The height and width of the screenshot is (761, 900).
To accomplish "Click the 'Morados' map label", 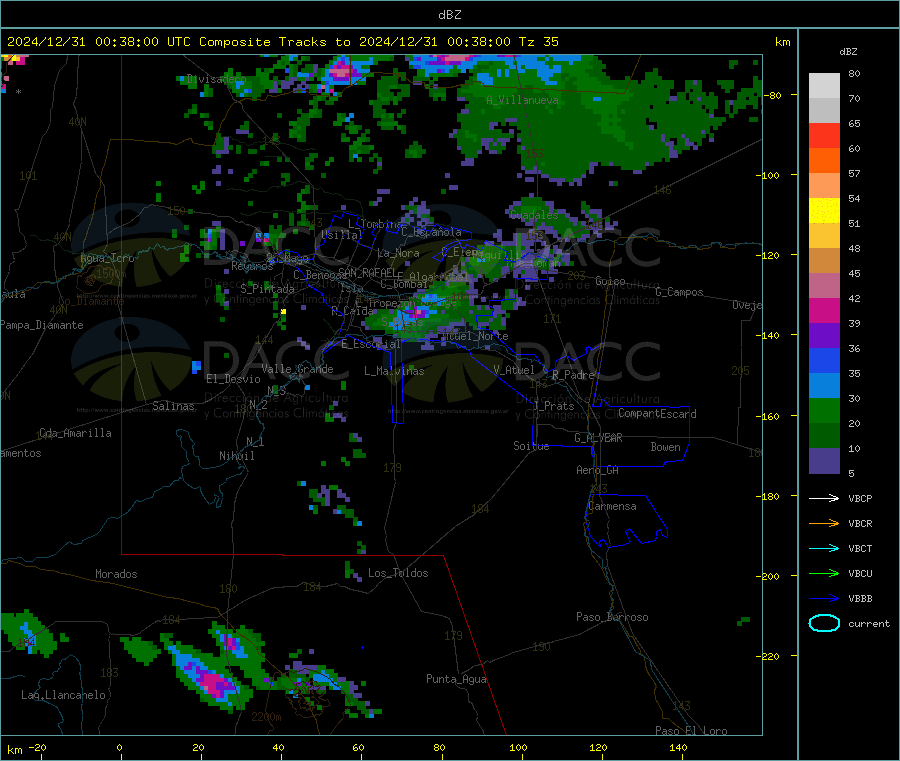I will tap(116, 574).
